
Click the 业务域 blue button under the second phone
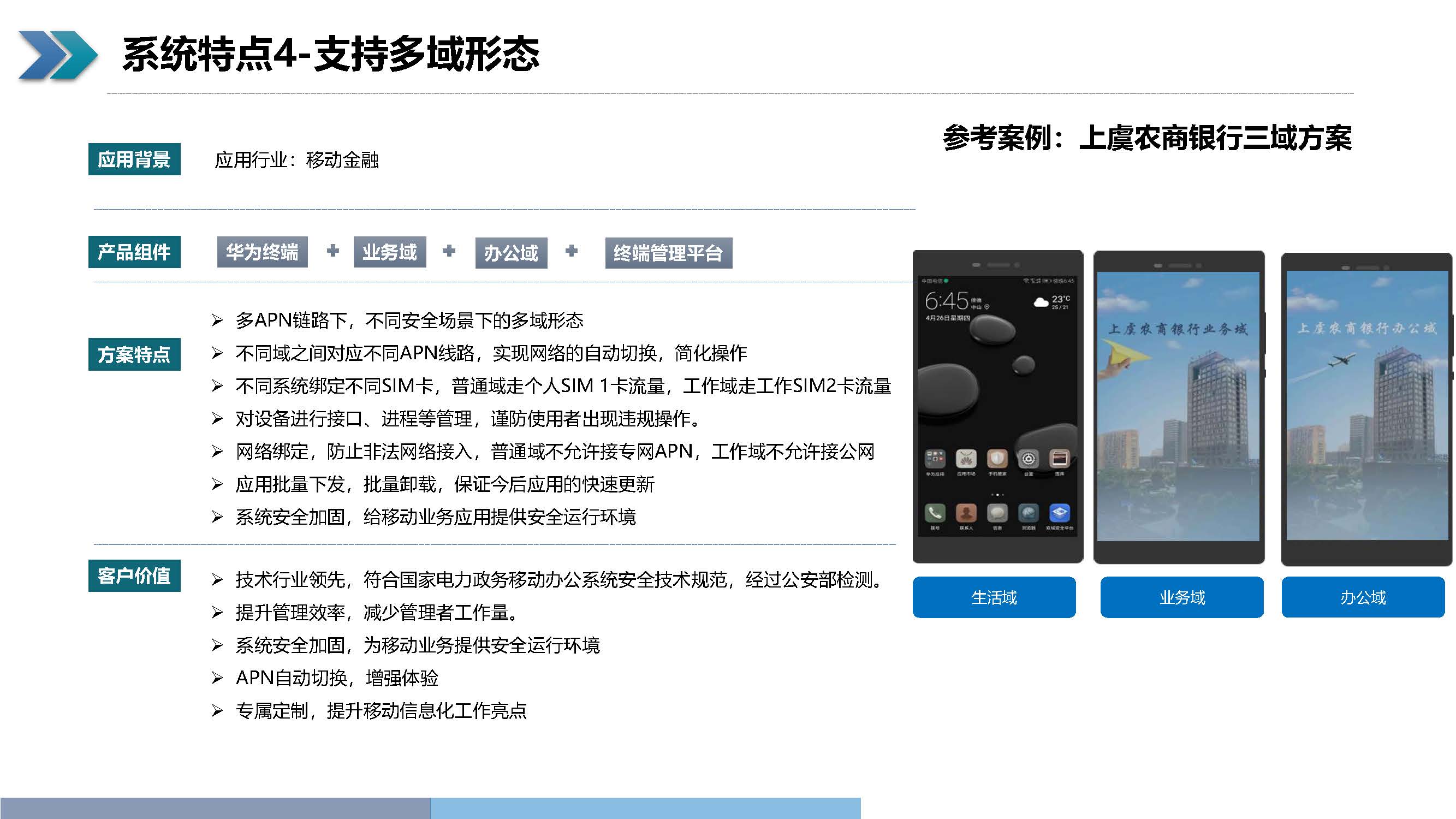coord(1182,597)
